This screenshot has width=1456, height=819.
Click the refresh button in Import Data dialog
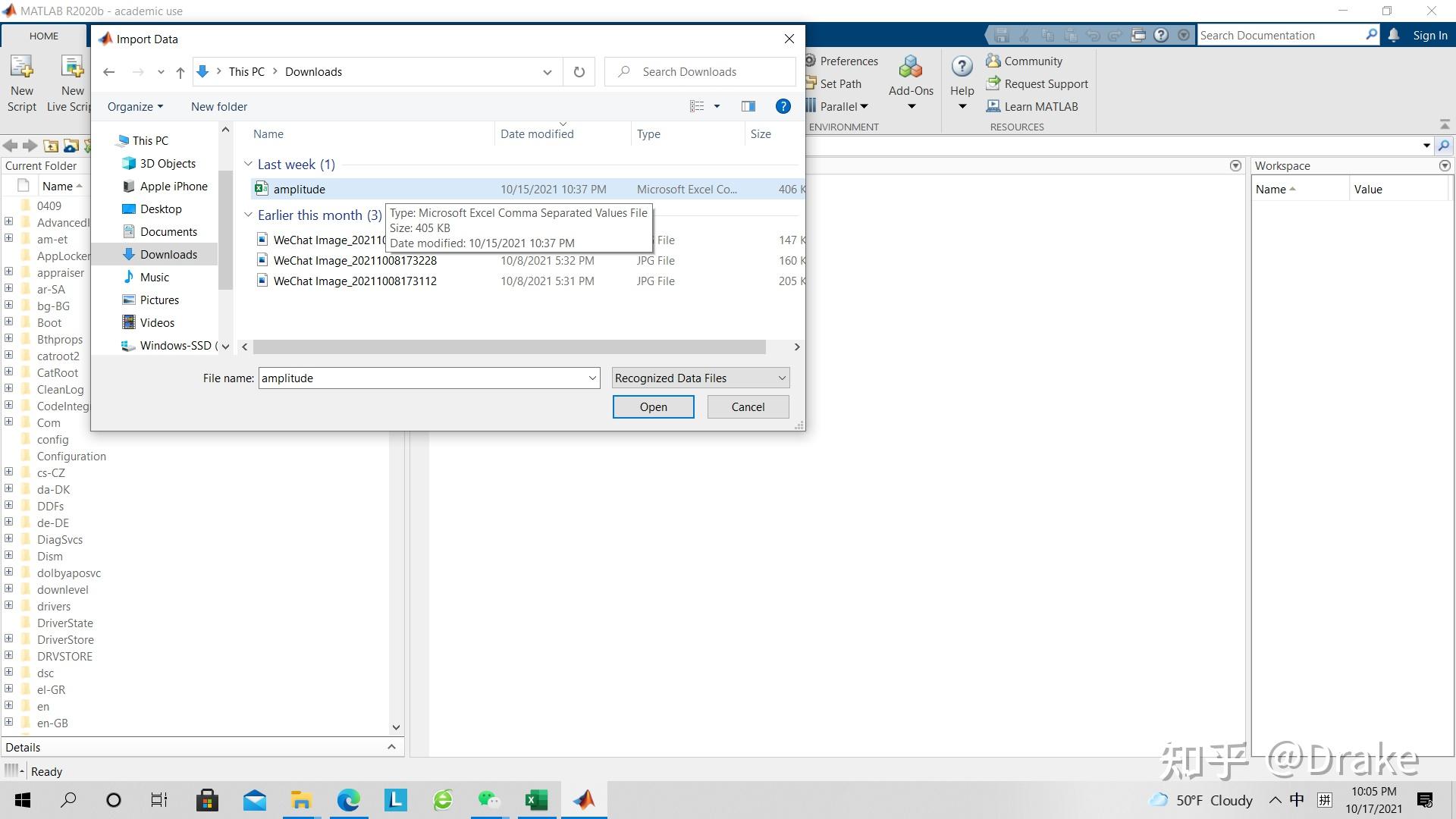(x=579, y=72)
